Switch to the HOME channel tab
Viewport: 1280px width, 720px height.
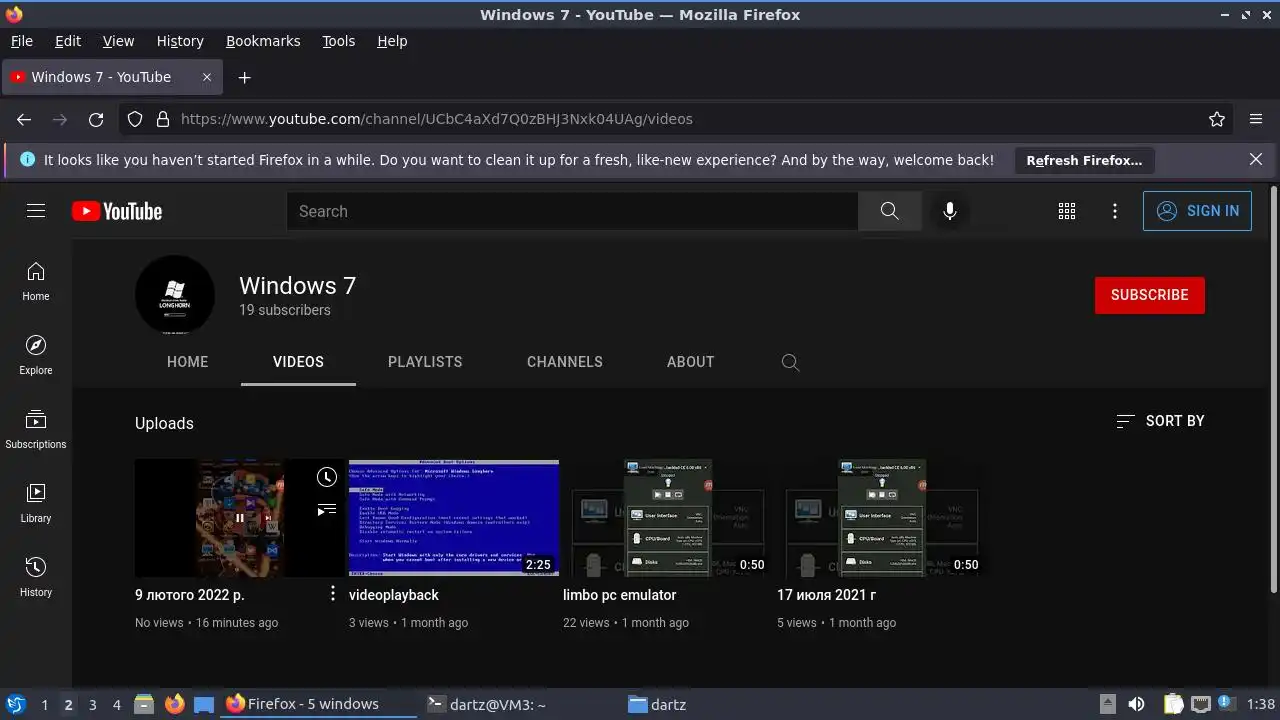pyautogui.click(x=188, y=362)
